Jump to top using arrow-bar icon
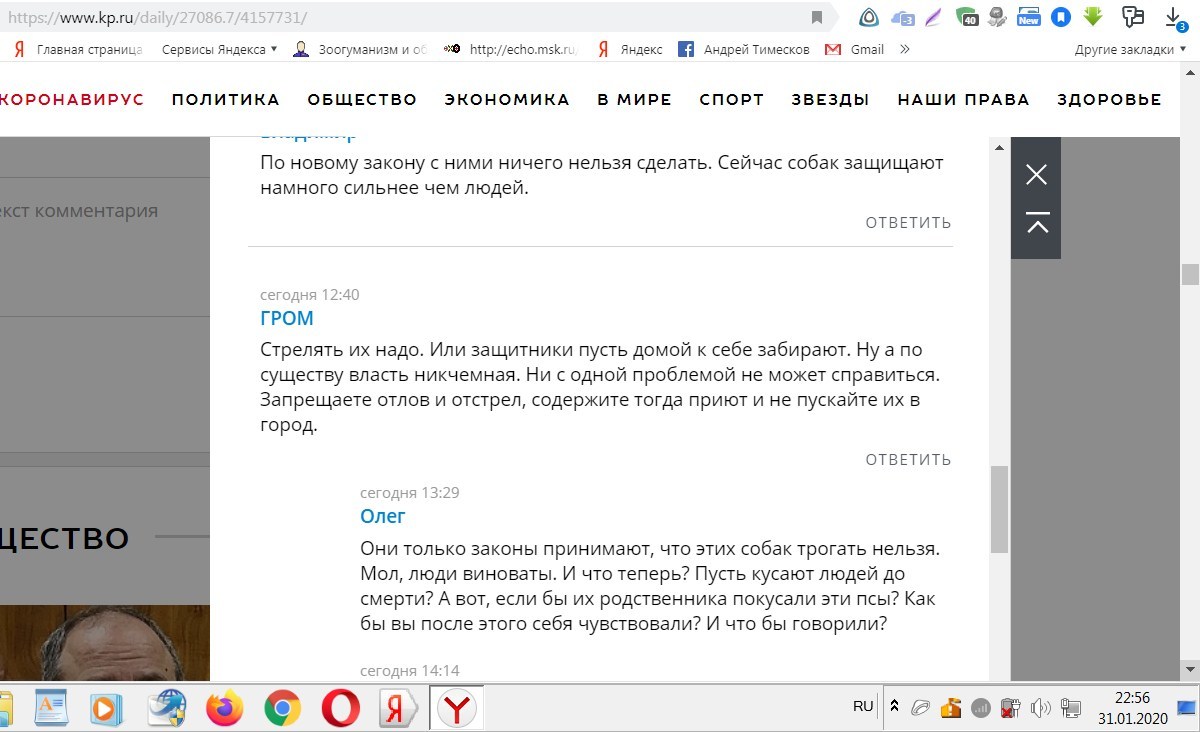This screenshot has height=732, width=1200. pyautogui.click(x=1036, y=223)
